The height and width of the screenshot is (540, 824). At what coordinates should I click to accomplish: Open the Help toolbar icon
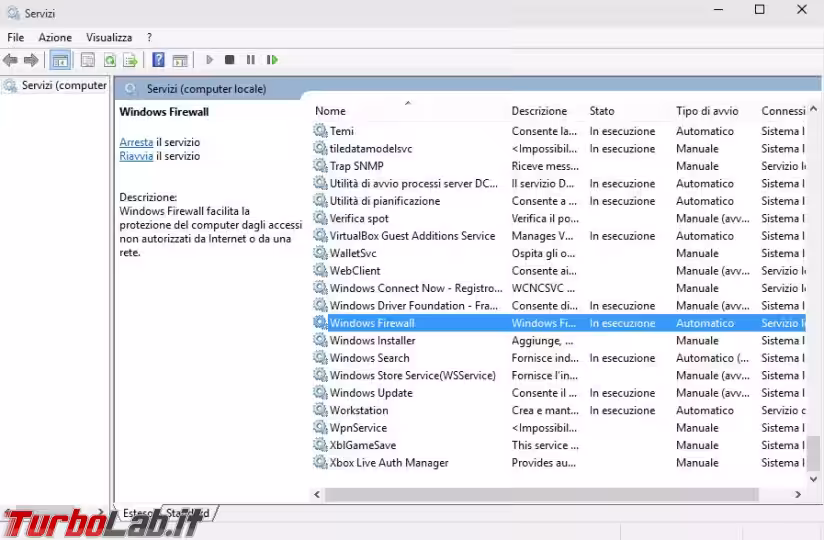[159, 60]
